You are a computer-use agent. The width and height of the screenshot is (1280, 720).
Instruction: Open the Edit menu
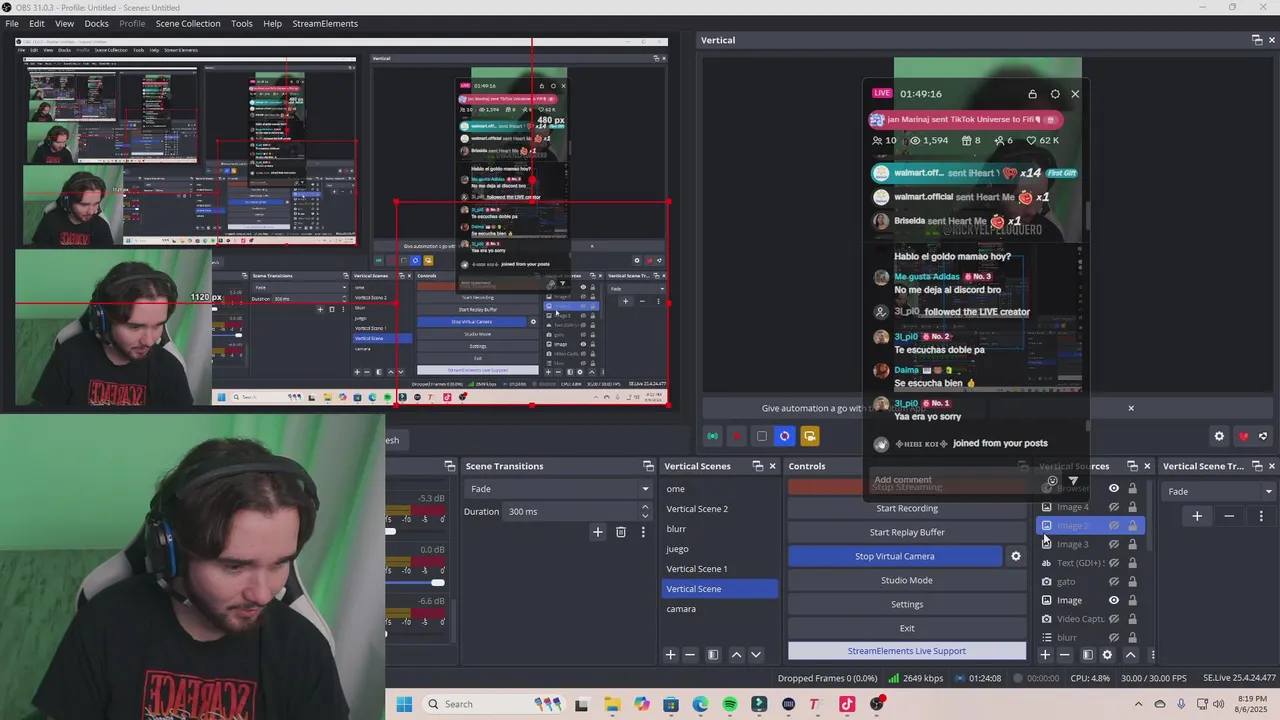37,23
